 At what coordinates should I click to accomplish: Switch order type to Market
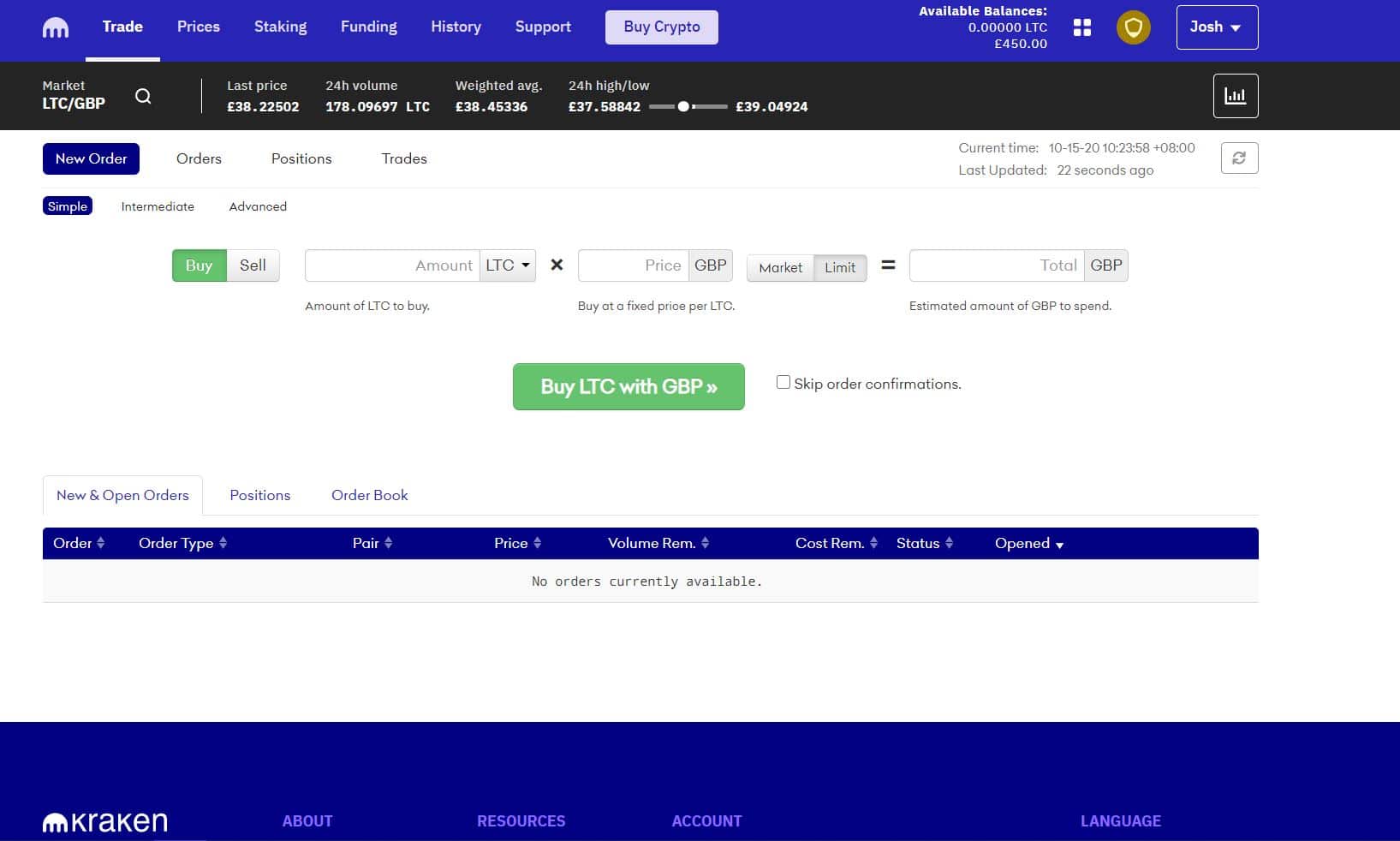pyautogui.click(x=780, y=268)
